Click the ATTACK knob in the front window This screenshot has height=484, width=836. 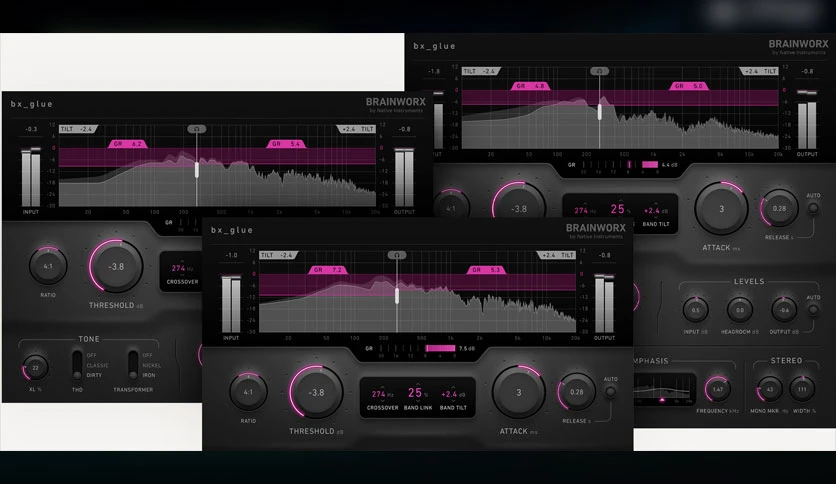pyautogui.click(x=519, y=392)
